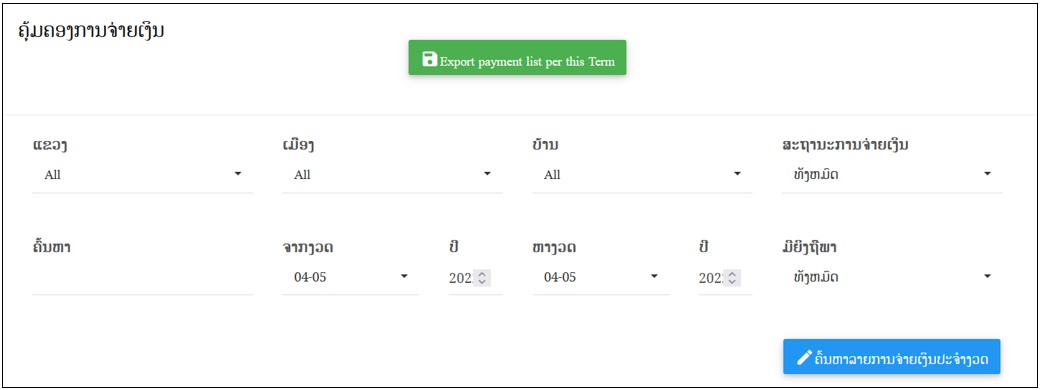Expand the ເມືອງ district dropdown arrow
The height and width of the screenshot is (390, 1042).
[487, 174]
